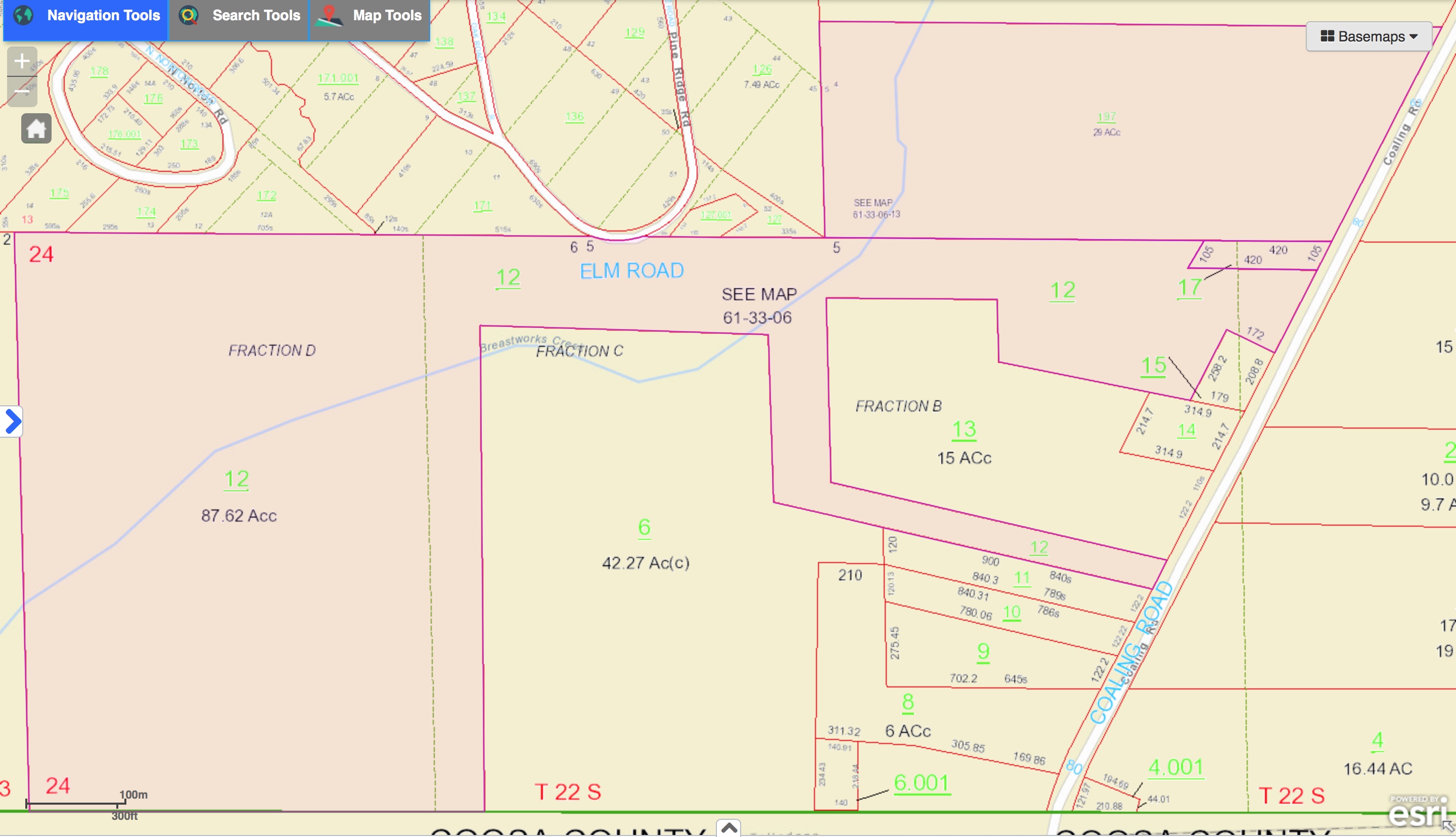Image resolution: width=1456 pixels, height=837 pixels.
Task: Click parcel number 13 Fraction B
Action: 964,430
